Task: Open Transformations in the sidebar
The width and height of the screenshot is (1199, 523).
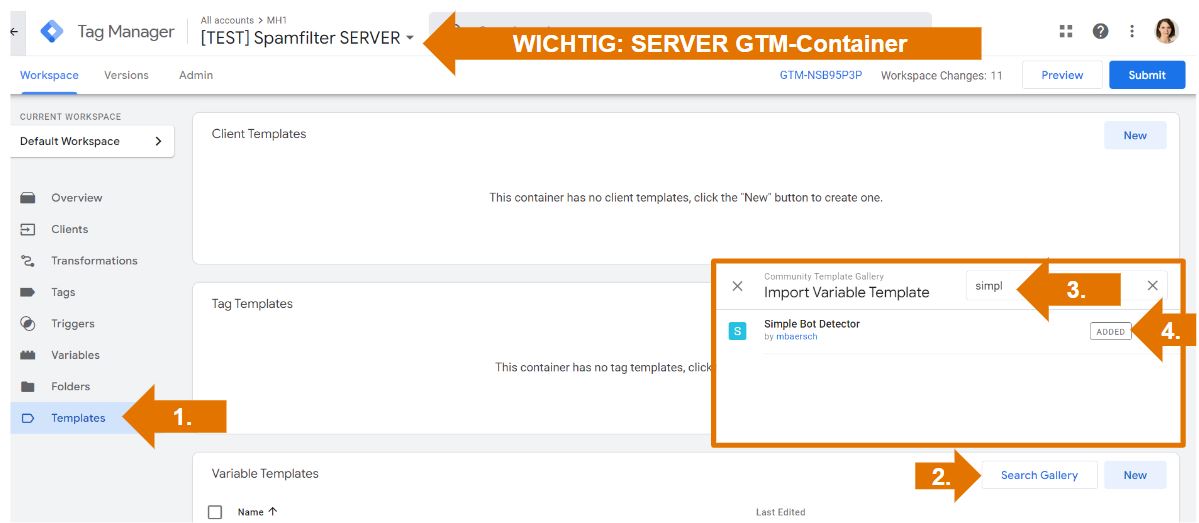Action: (x=92, y=261)
